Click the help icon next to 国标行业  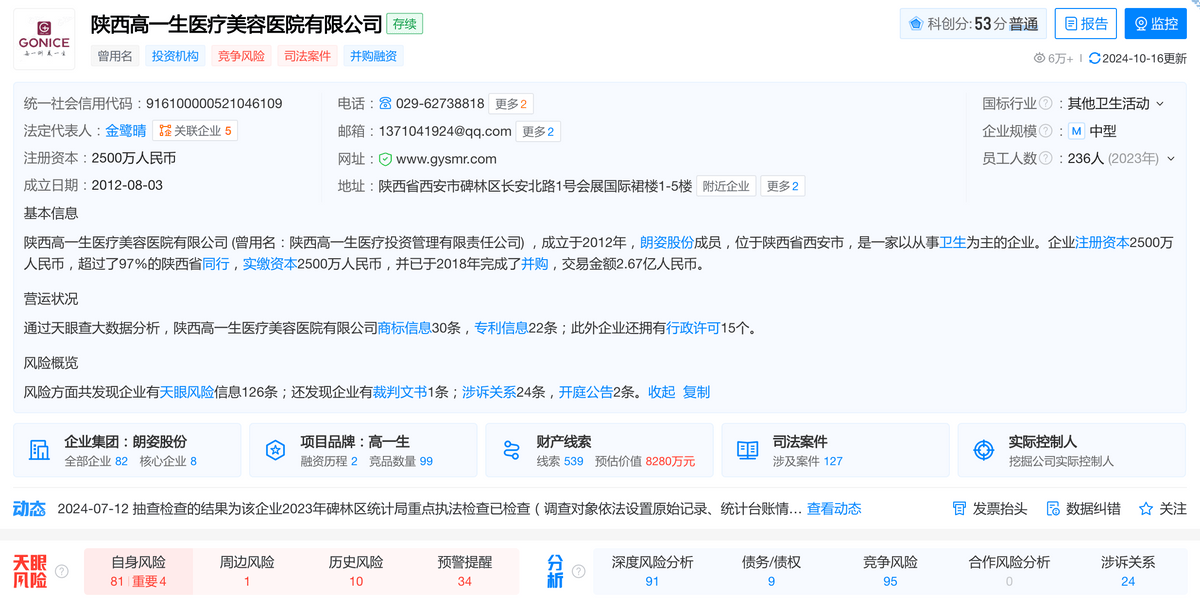1045,103
